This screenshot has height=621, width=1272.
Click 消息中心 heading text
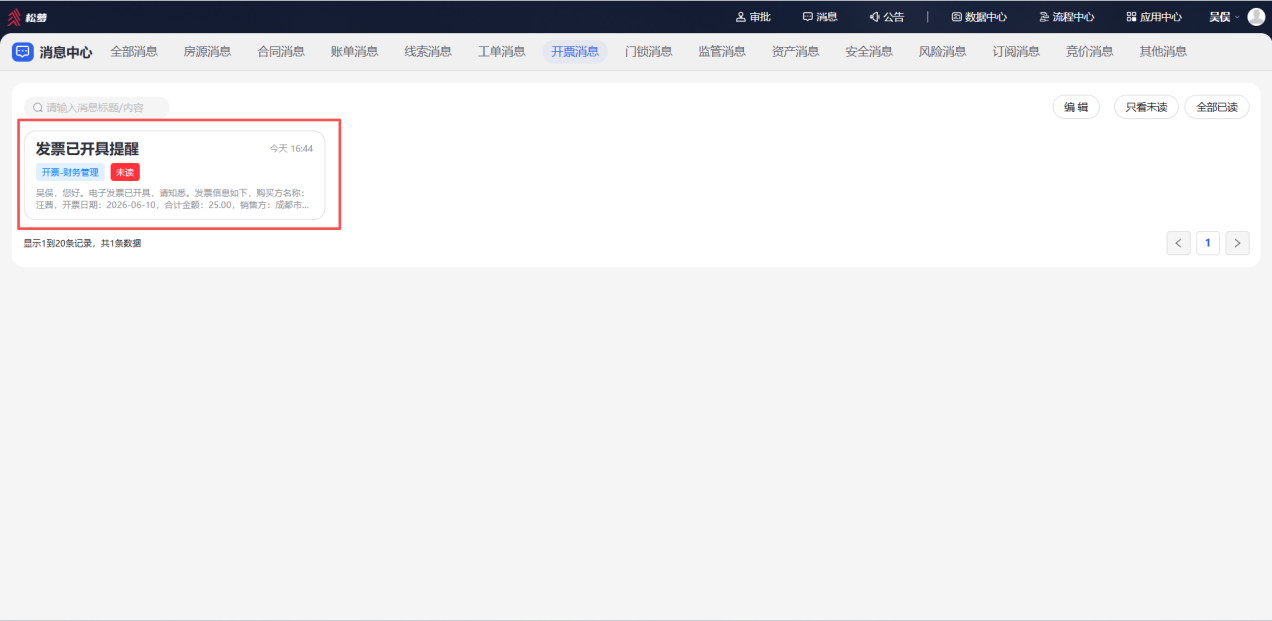click(66, 52)
